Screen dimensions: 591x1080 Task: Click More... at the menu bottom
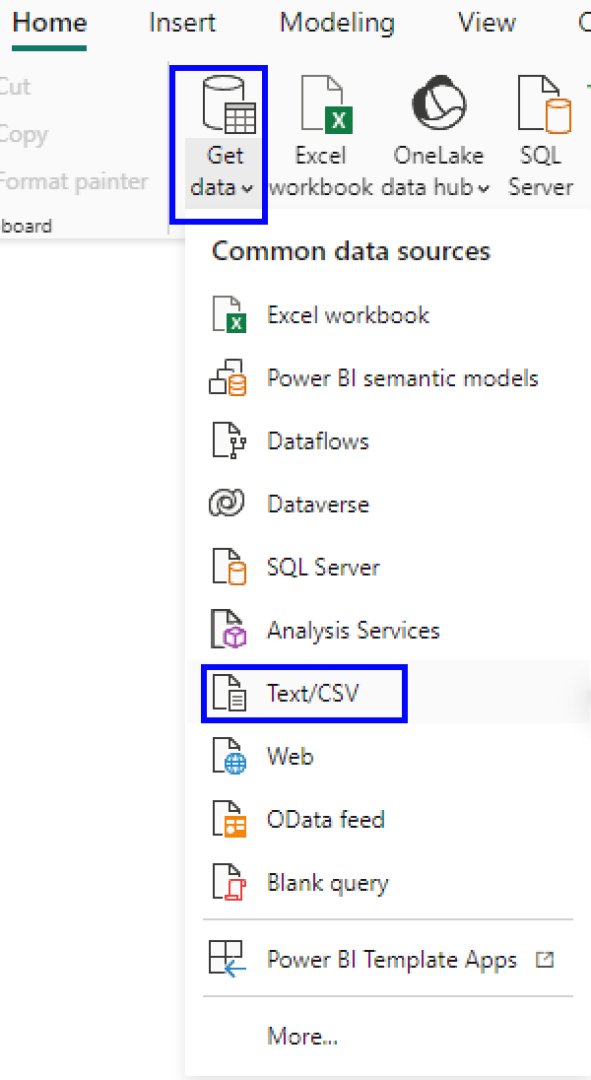(302, 1035)
